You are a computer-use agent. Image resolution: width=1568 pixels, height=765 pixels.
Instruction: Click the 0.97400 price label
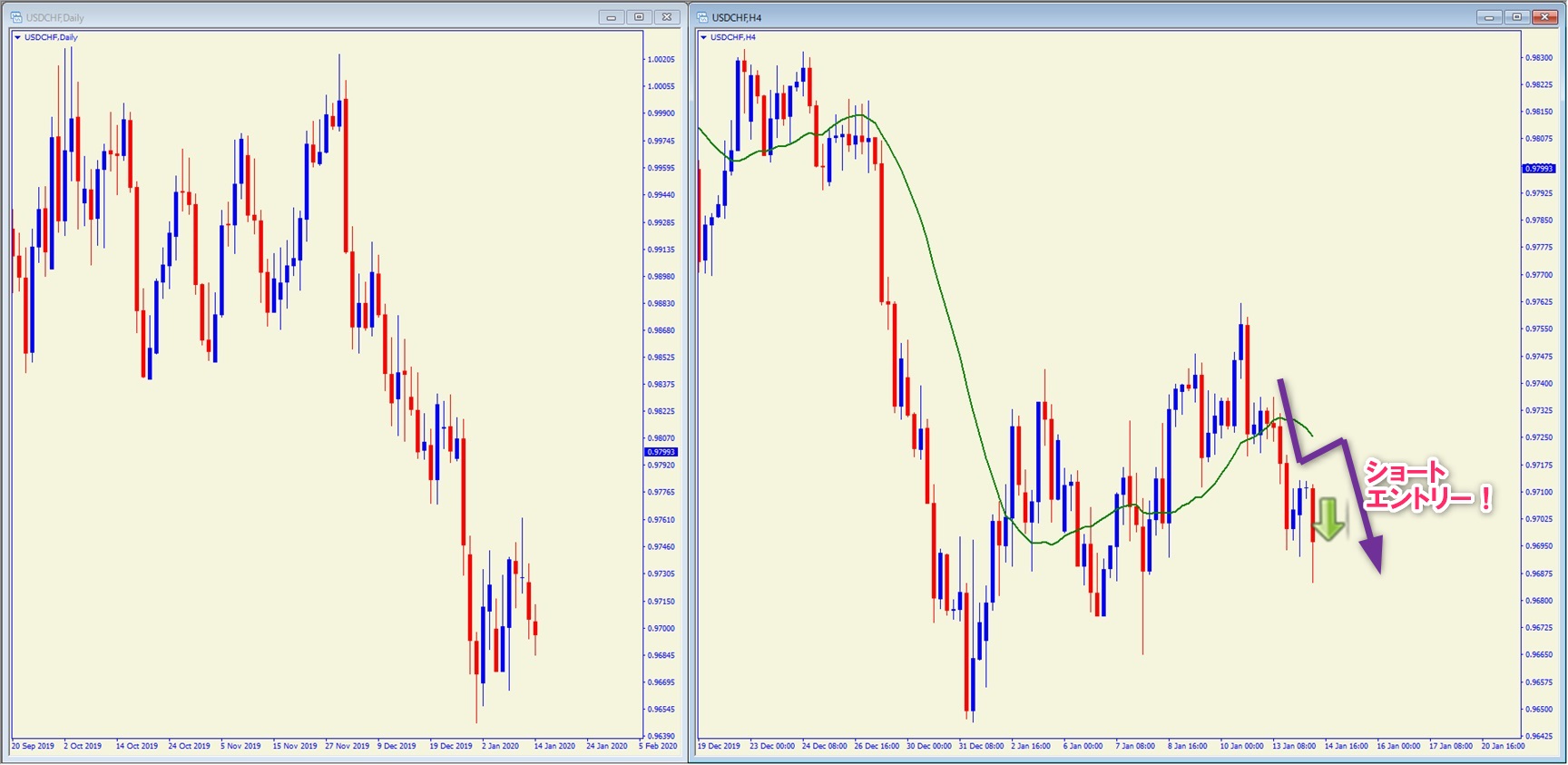coord(1538,384)
